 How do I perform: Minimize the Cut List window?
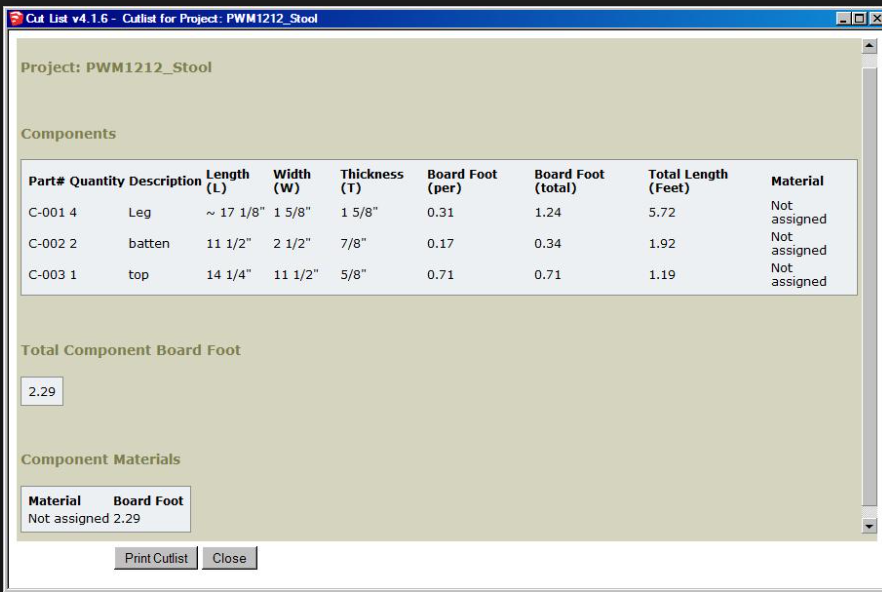click(843, 19)
